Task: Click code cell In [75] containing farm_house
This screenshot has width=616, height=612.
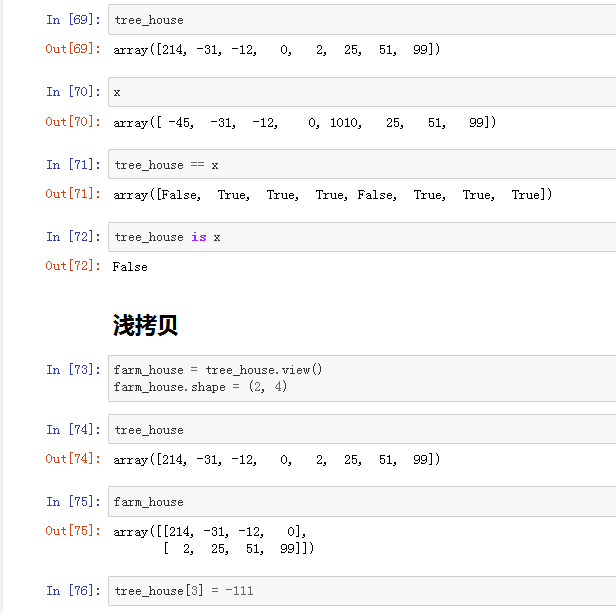Action: [x=362, y=502]
